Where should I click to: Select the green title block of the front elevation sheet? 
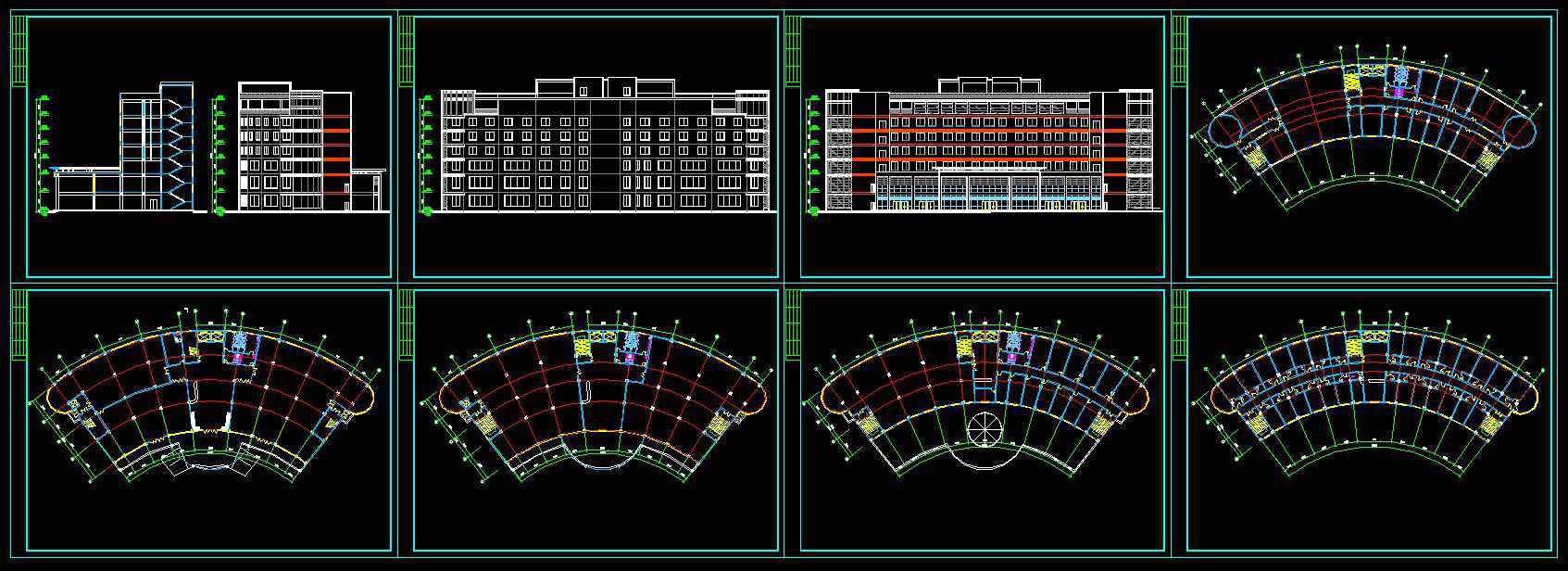(793, 52)
